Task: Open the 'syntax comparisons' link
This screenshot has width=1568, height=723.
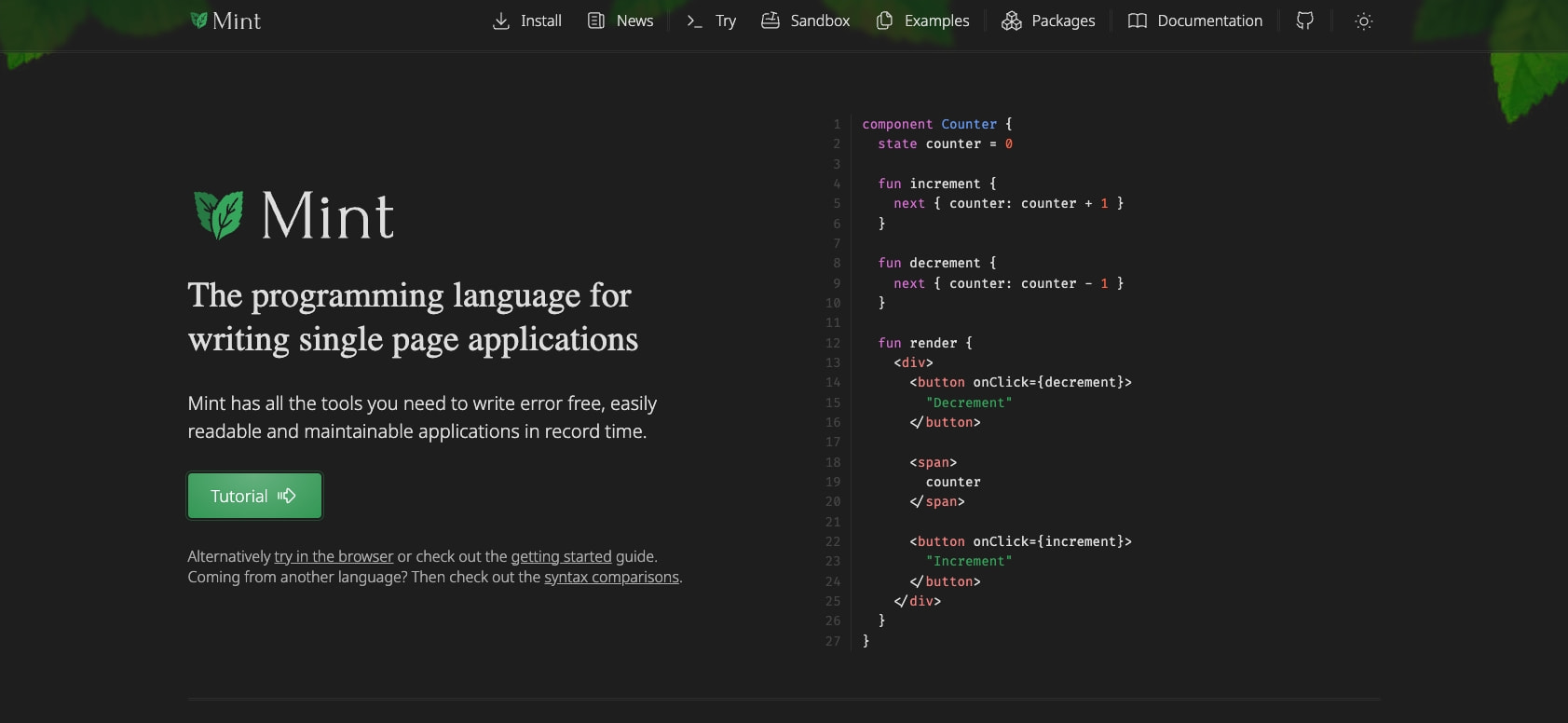Action: tap(611, 577)
